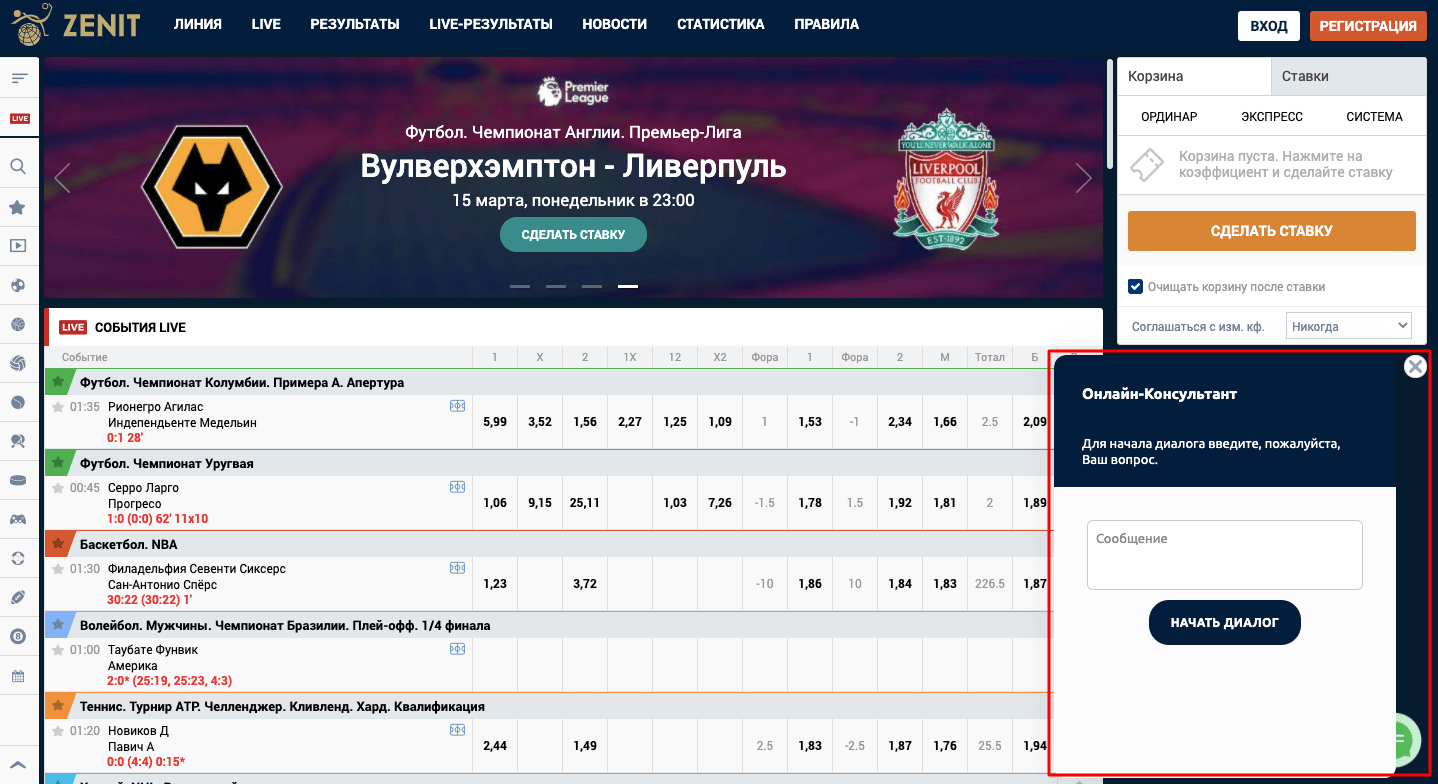
Task: Favorite the Филадельфия Севенти Сиксерс match star
Action: tap(58, 569)
